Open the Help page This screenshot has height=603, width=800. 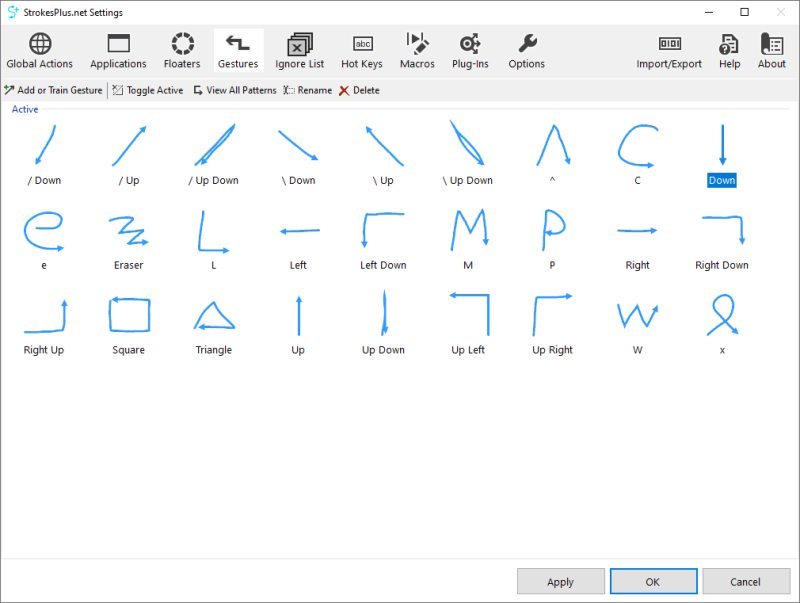pyautogui.click(x=730, y=51)
